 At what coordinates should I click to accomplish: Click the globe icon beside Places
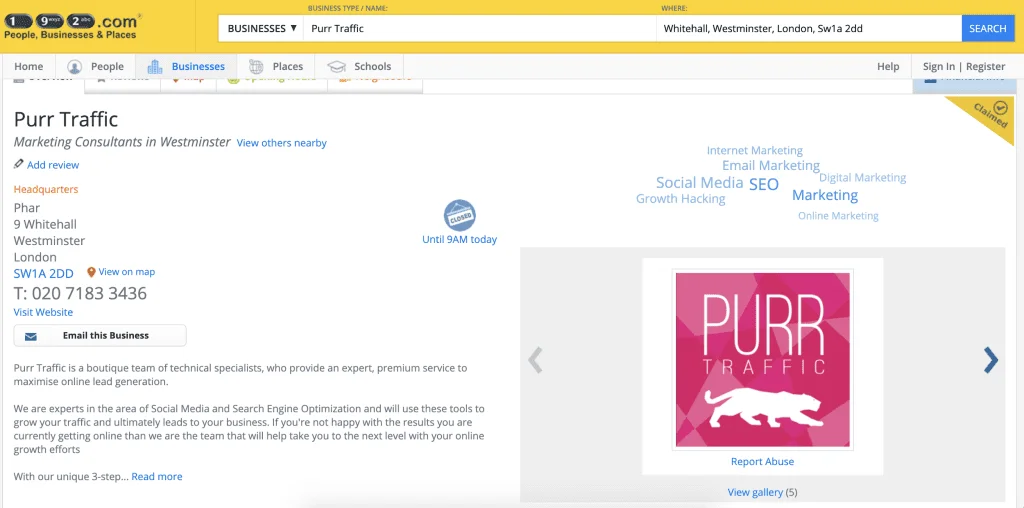coord(256,67)
